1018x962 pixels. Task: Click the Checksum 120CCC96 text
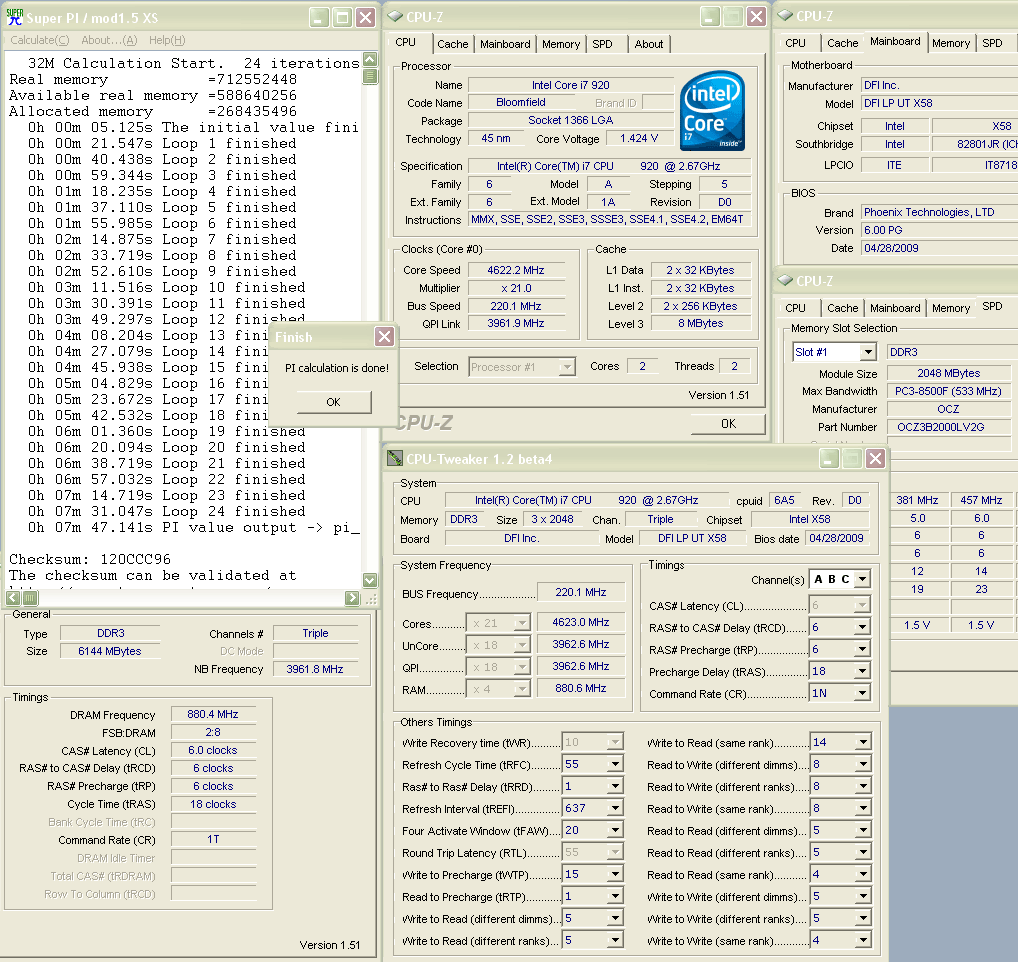click(90, 559)
